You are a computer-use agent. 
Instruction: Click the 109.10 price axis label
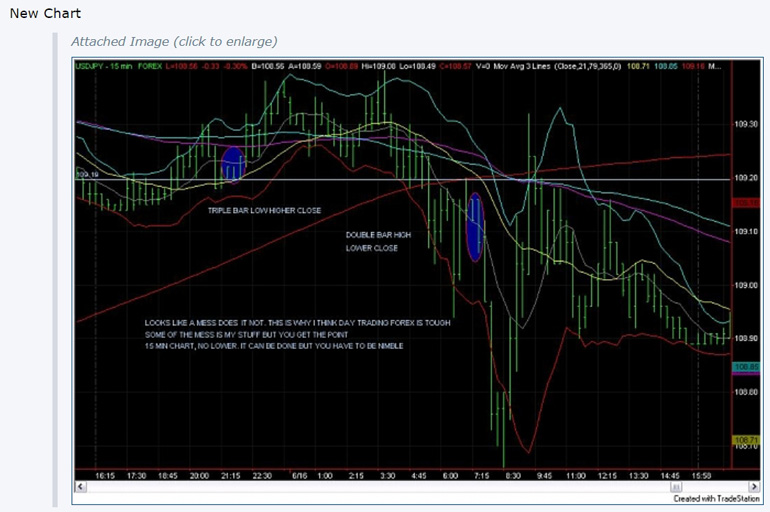tap(746, 232)
